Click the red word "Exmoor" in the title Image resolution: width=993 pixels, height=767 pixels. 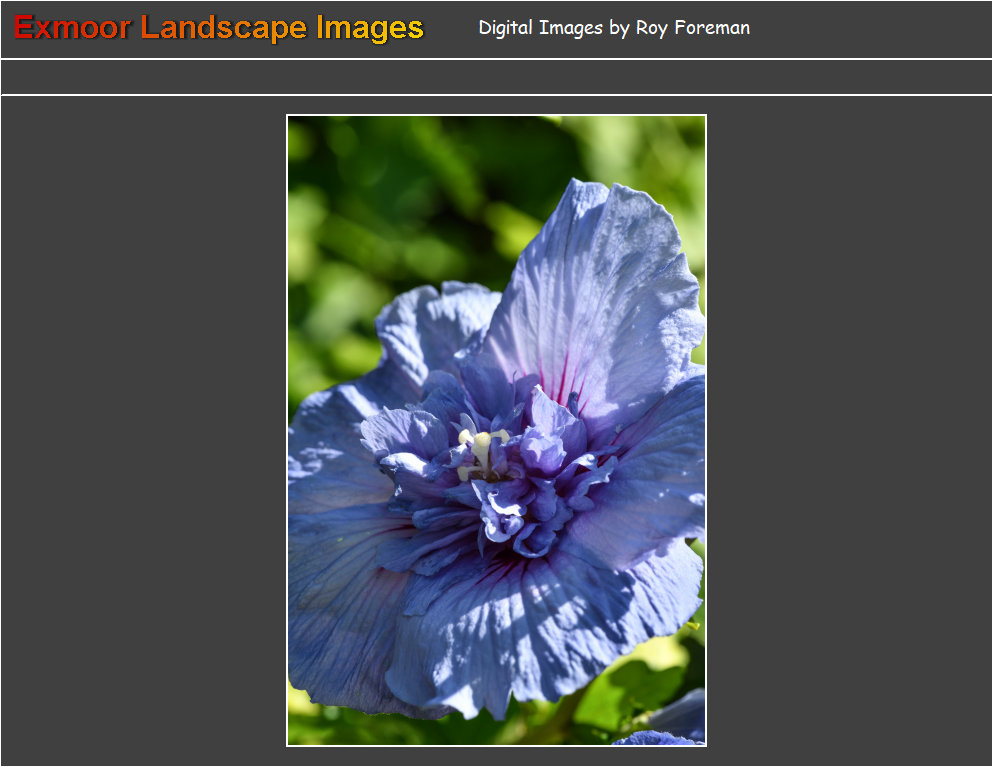pos(72,28)
